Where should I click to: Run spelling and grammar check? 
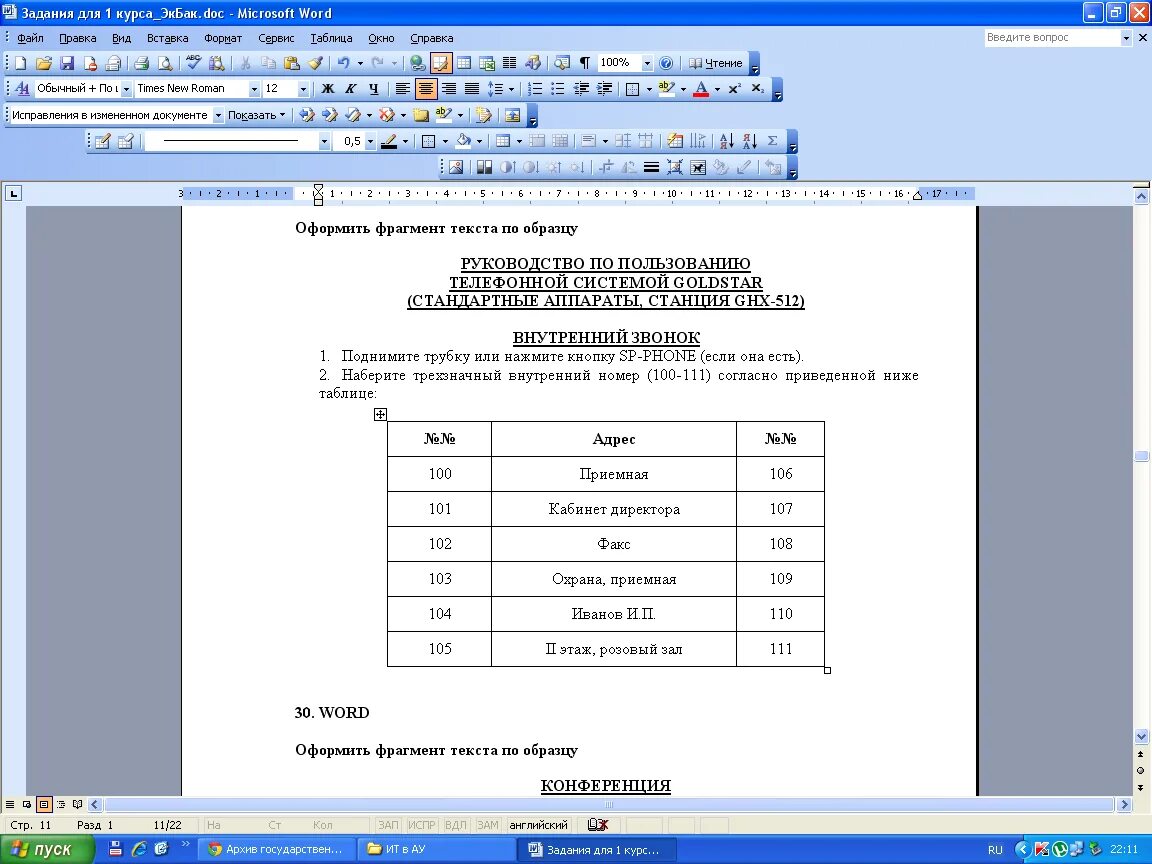[x=193, y=63]
